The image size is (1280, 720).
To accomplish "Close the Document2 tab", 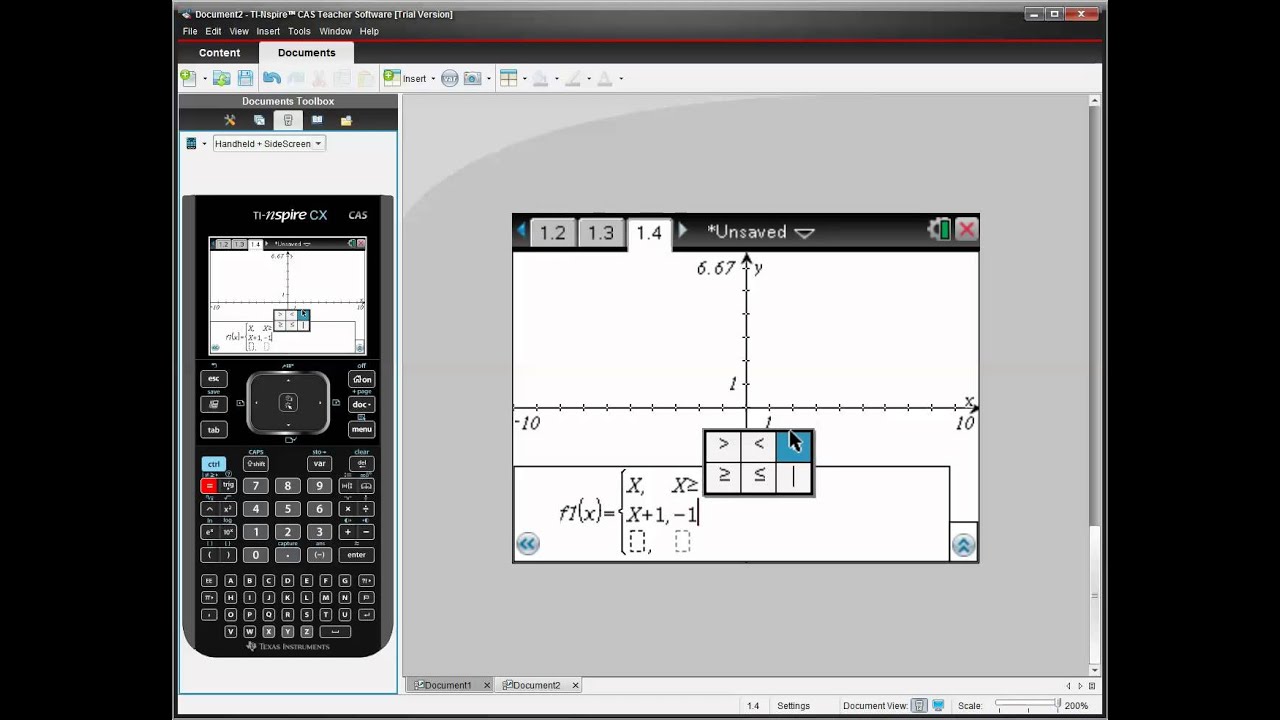I will [575, 685].
